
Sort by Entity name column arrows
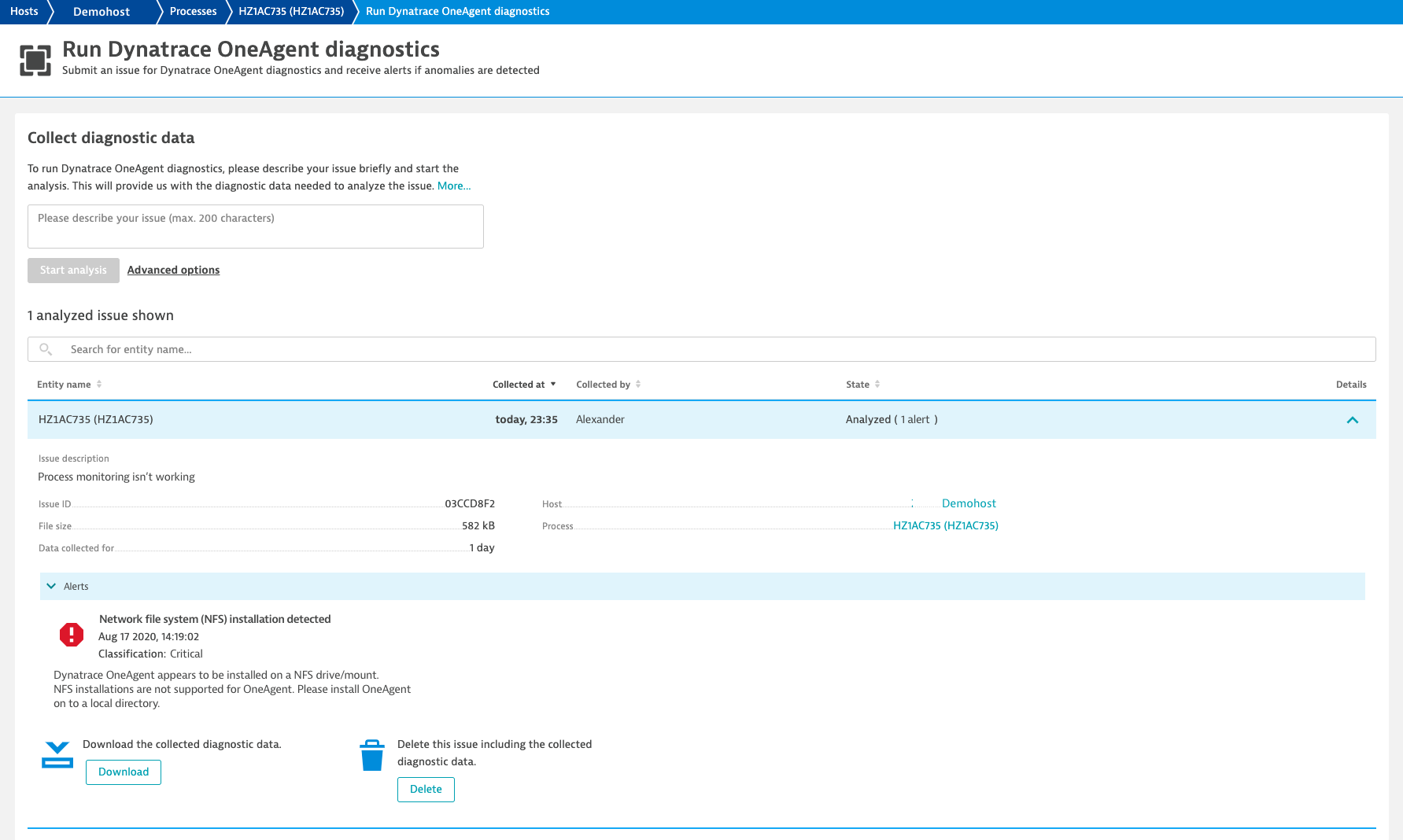[x=99, y=385]
